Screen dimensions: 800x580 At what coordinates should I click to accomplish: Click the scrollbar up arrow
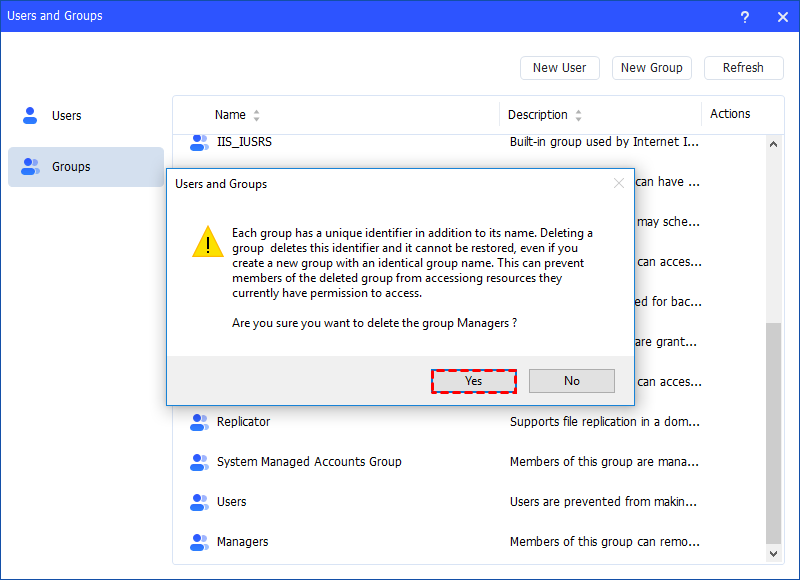(773, 144)
